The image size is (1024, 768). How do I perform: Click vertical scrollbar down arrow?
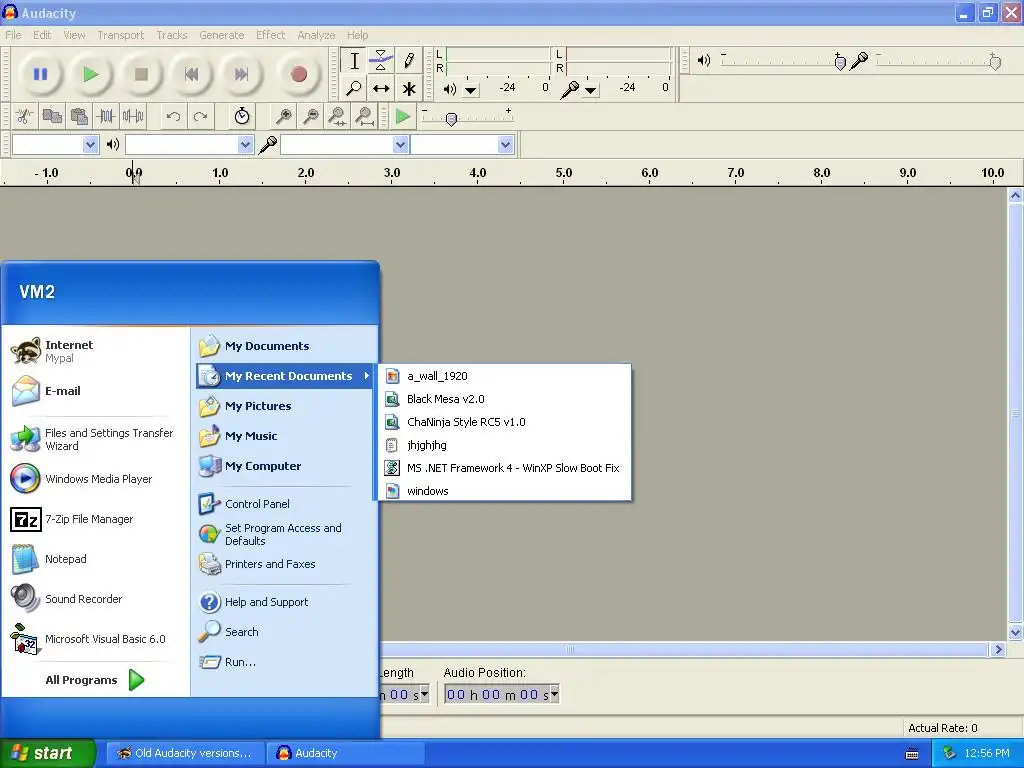[1015, 632]
